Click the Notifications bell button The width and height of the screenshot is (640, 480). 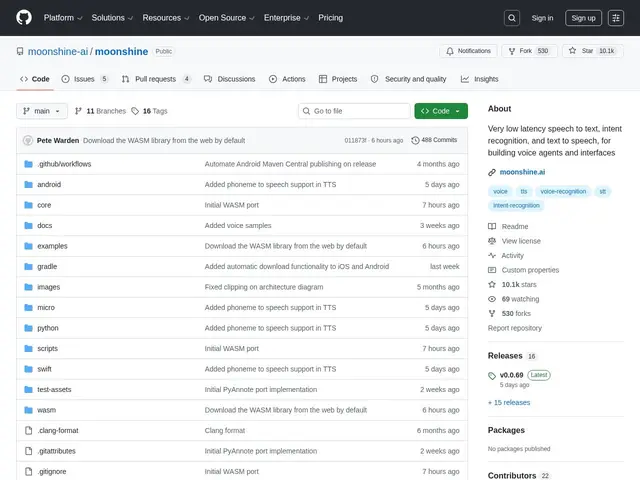[469, 51]
